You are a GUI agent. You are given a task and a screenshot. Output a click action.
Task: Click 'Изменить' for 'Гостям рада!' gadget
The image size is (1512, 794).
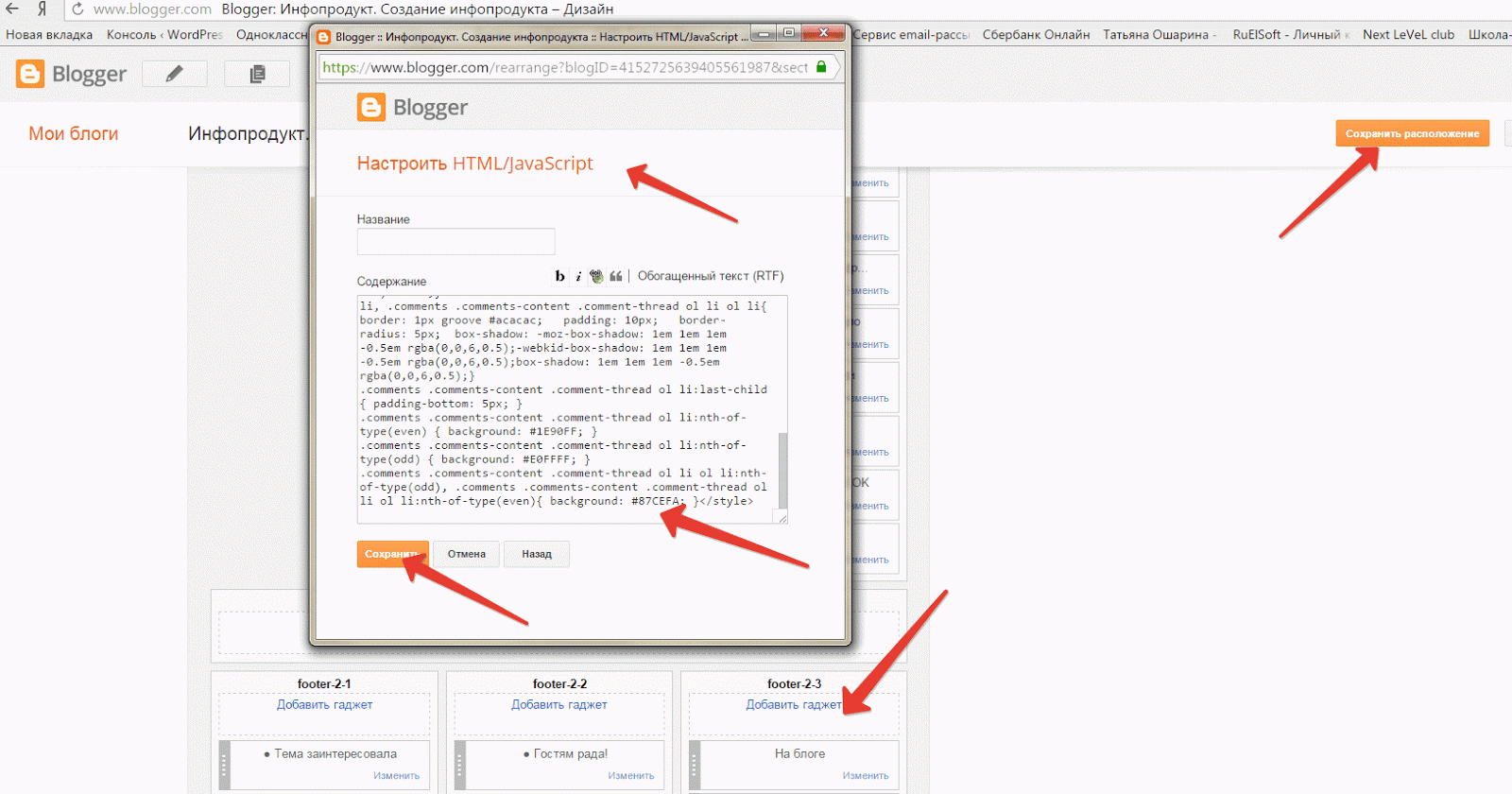click(x=631, y=775)
